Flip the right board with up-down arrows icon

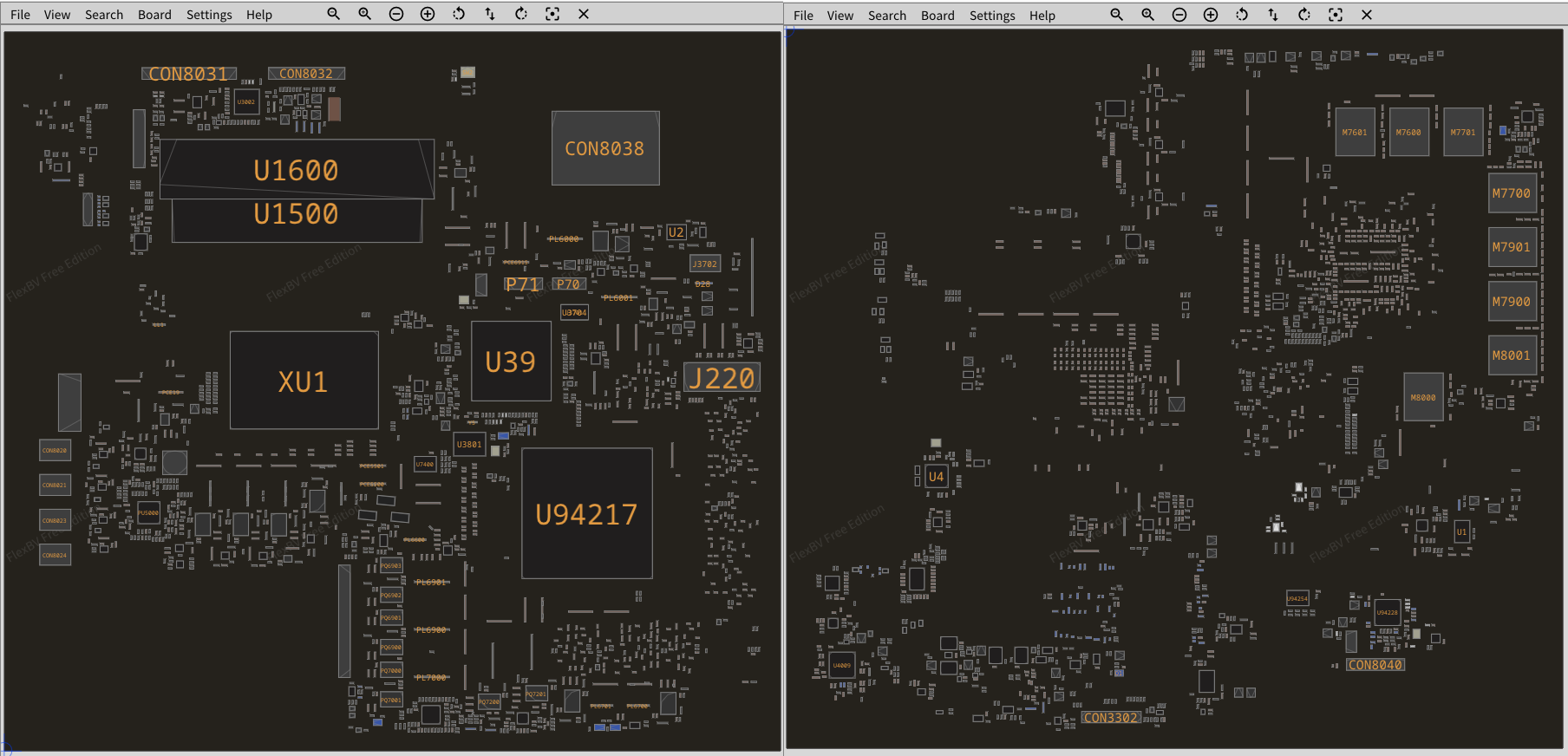click(x=1273, y=15)
